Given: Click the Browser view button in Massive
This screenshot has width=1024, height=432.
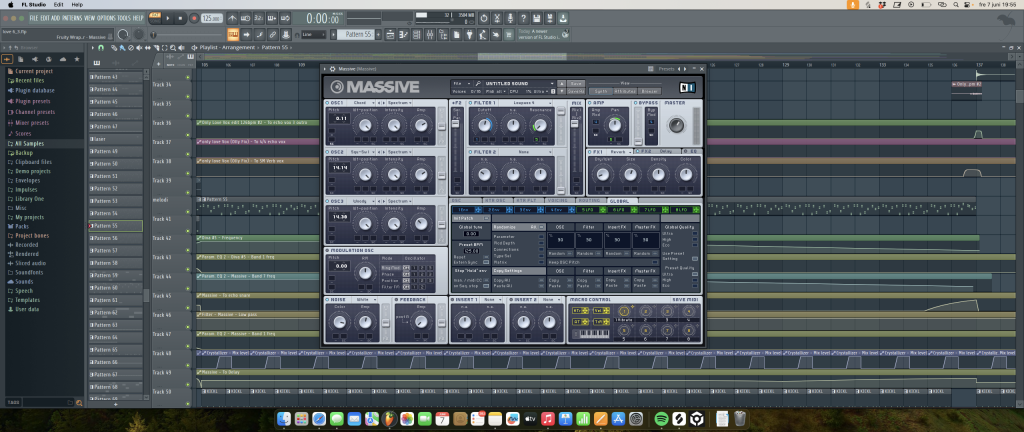Looking at the screenshot, I should (x=649, y=91).
